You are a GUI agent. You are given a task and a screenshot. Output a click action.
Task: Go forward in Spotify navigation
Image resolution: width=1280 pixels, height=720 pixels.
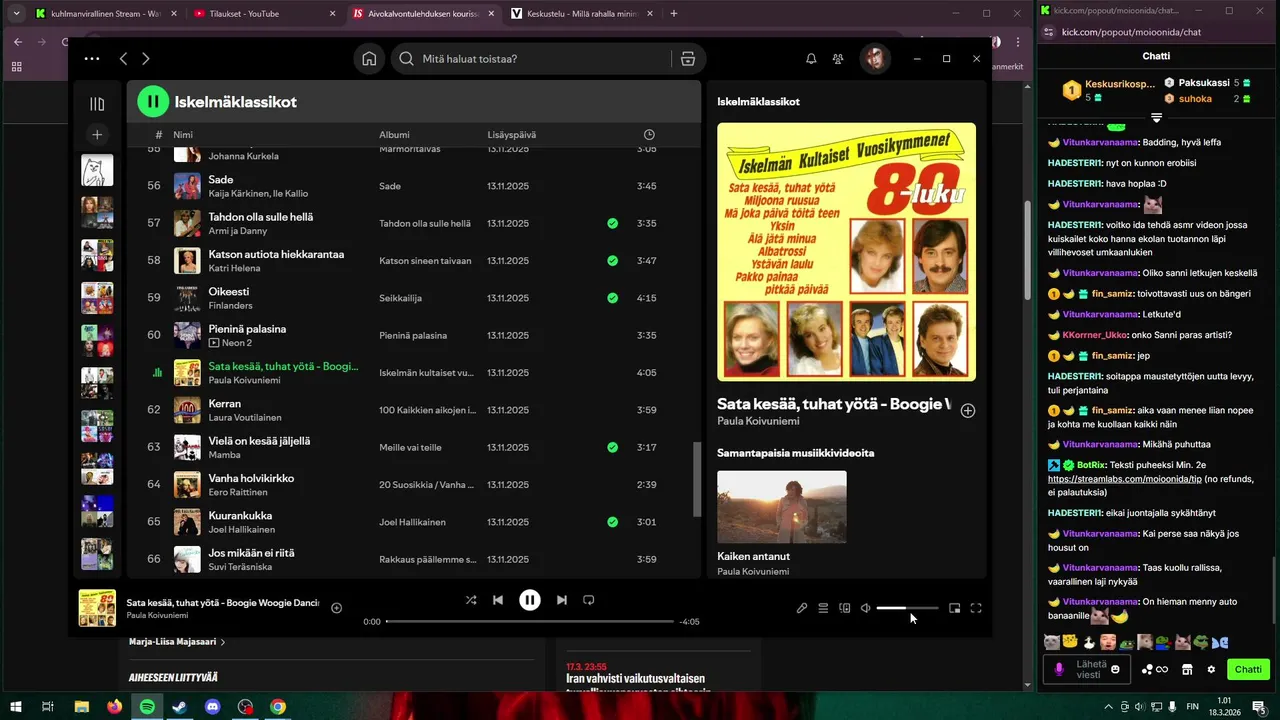tap(146, 59)
